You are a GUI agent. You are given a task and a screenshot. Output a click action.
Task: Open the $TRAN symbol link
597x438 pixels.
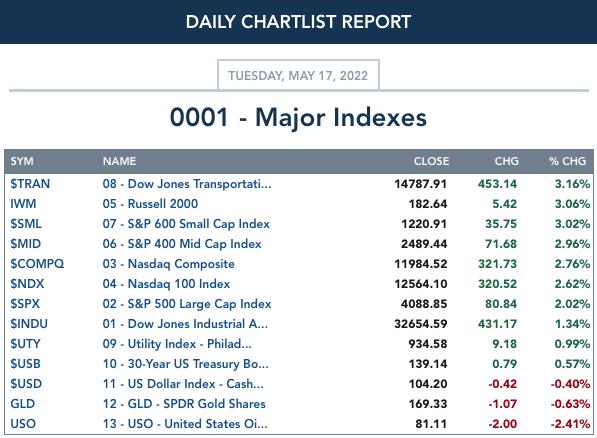tap(30, 184)
